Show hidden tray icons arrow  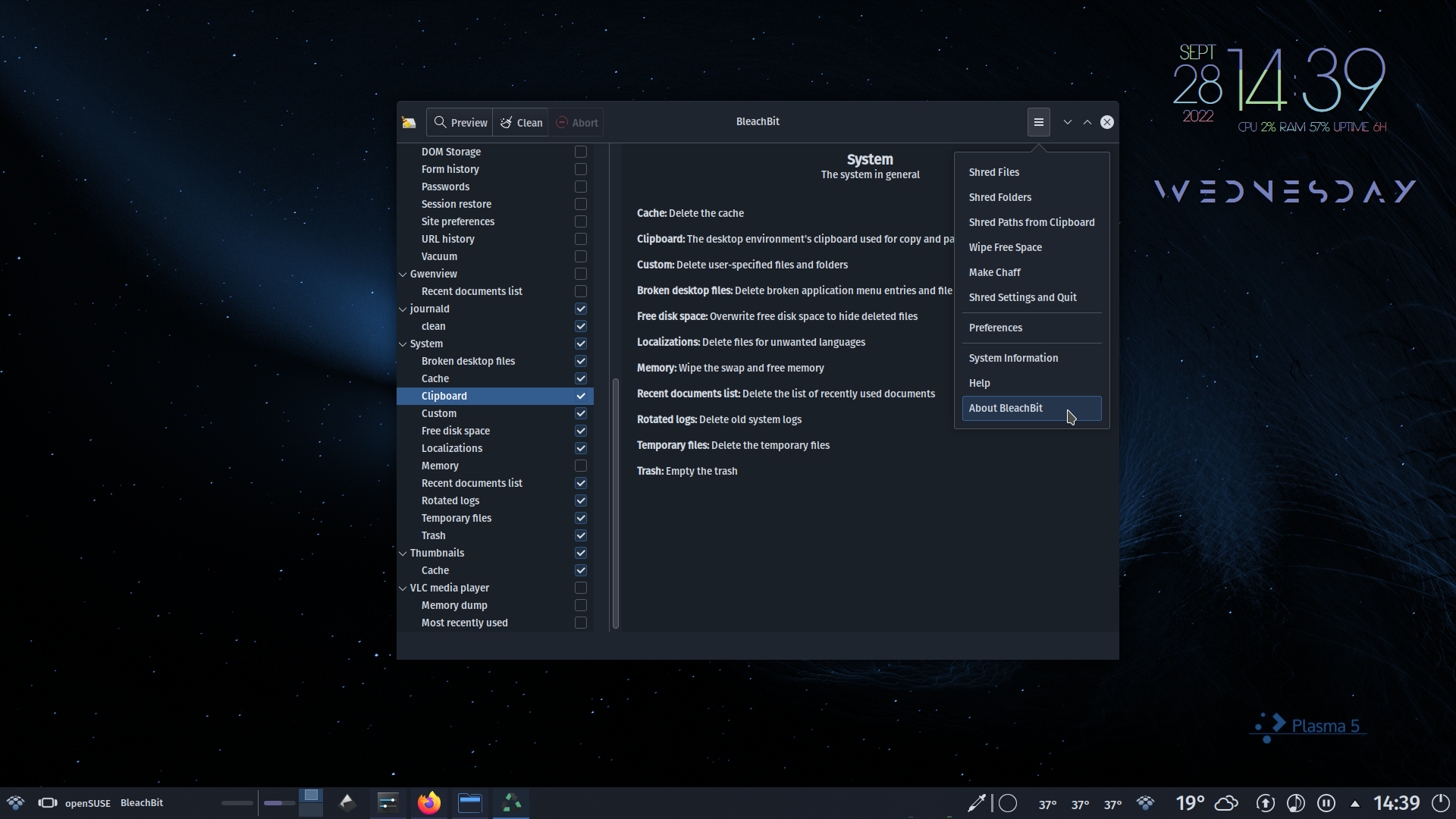point(1355,804)
